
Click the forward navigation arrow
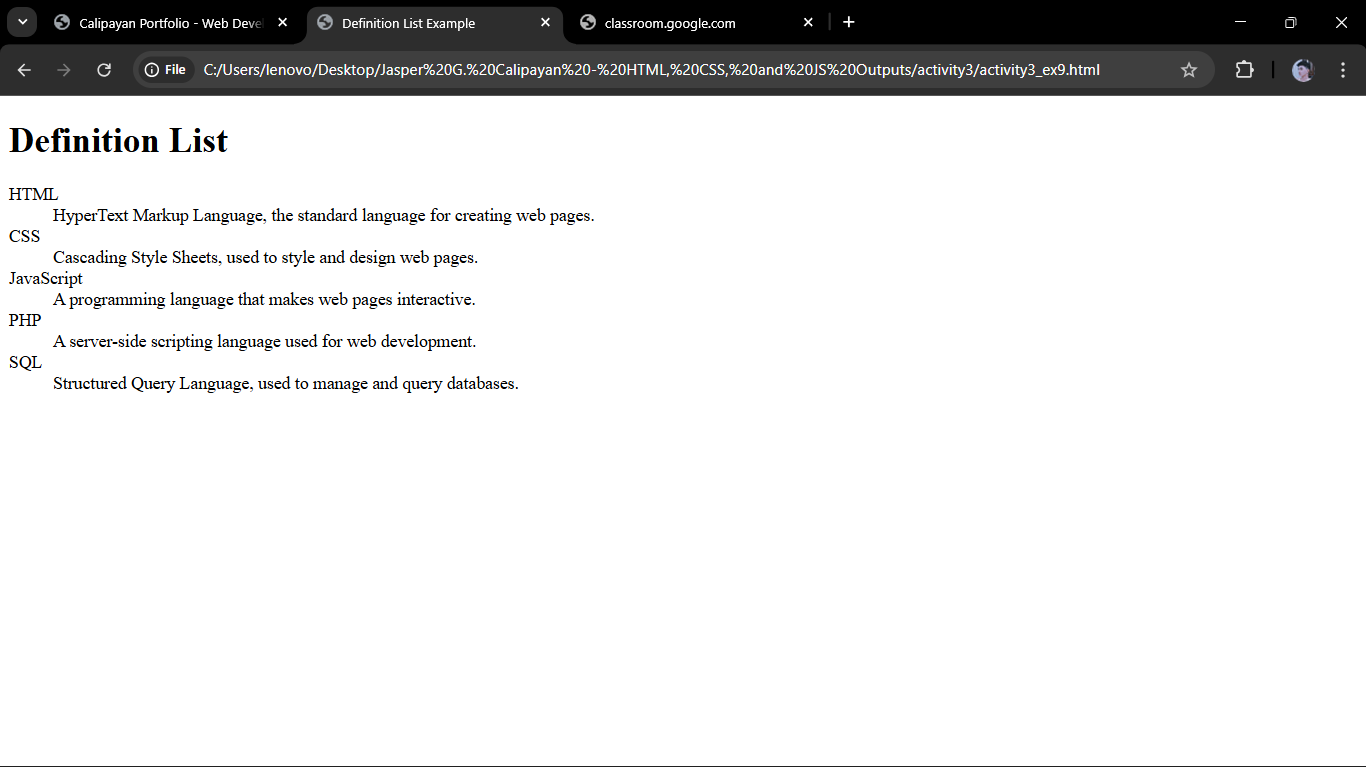tap(63, 70)
